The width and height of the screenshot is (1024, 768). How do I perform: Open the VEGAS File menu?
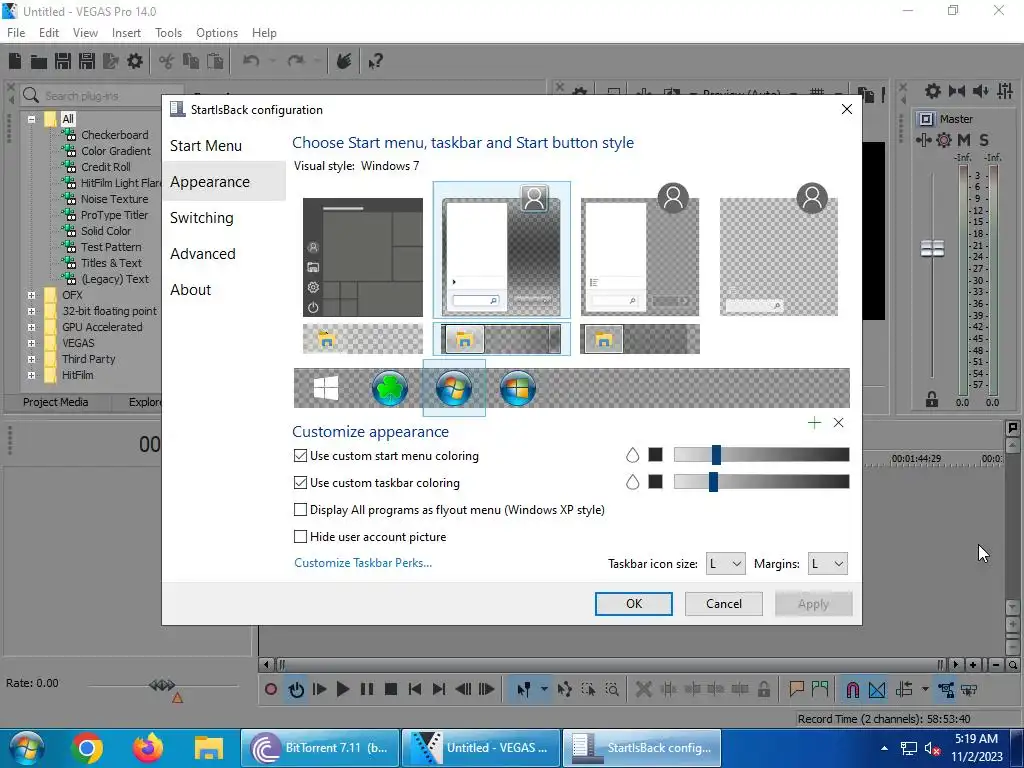click(x=16, y=33)
